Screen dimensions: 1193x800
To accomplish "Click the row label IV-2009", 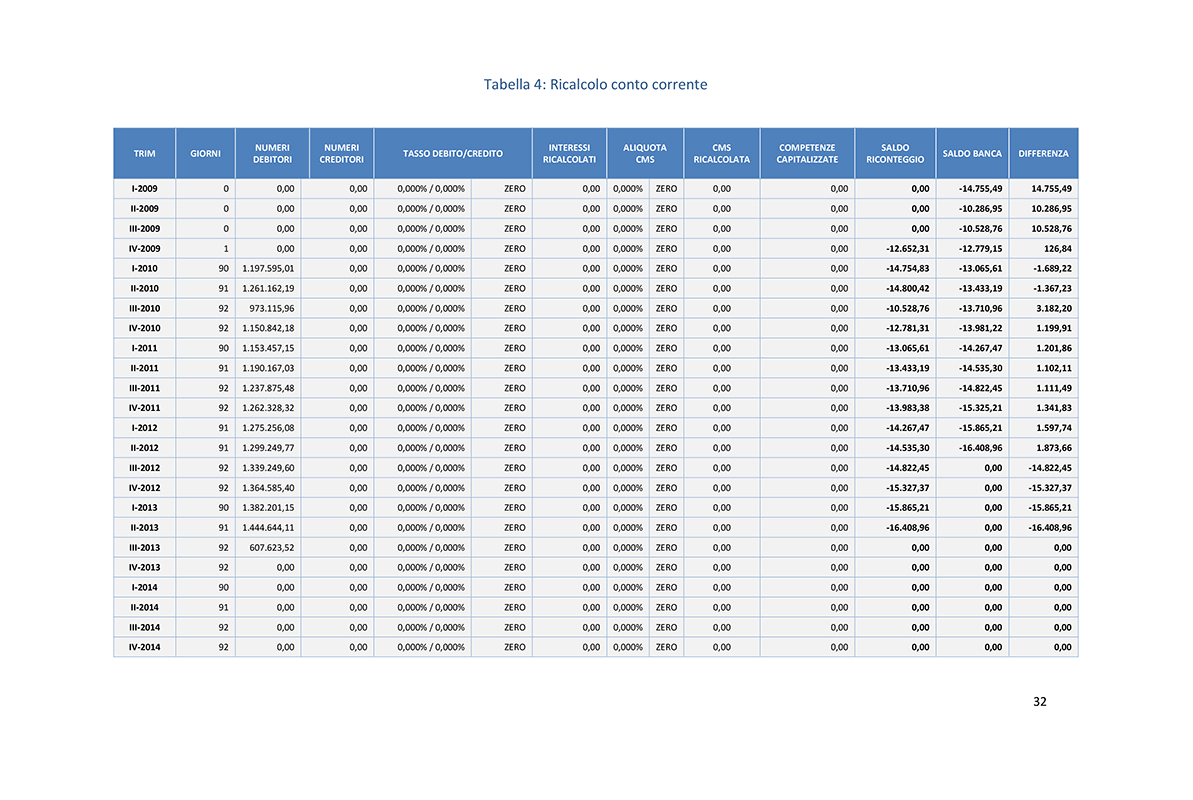I will (x=145, y=248).
